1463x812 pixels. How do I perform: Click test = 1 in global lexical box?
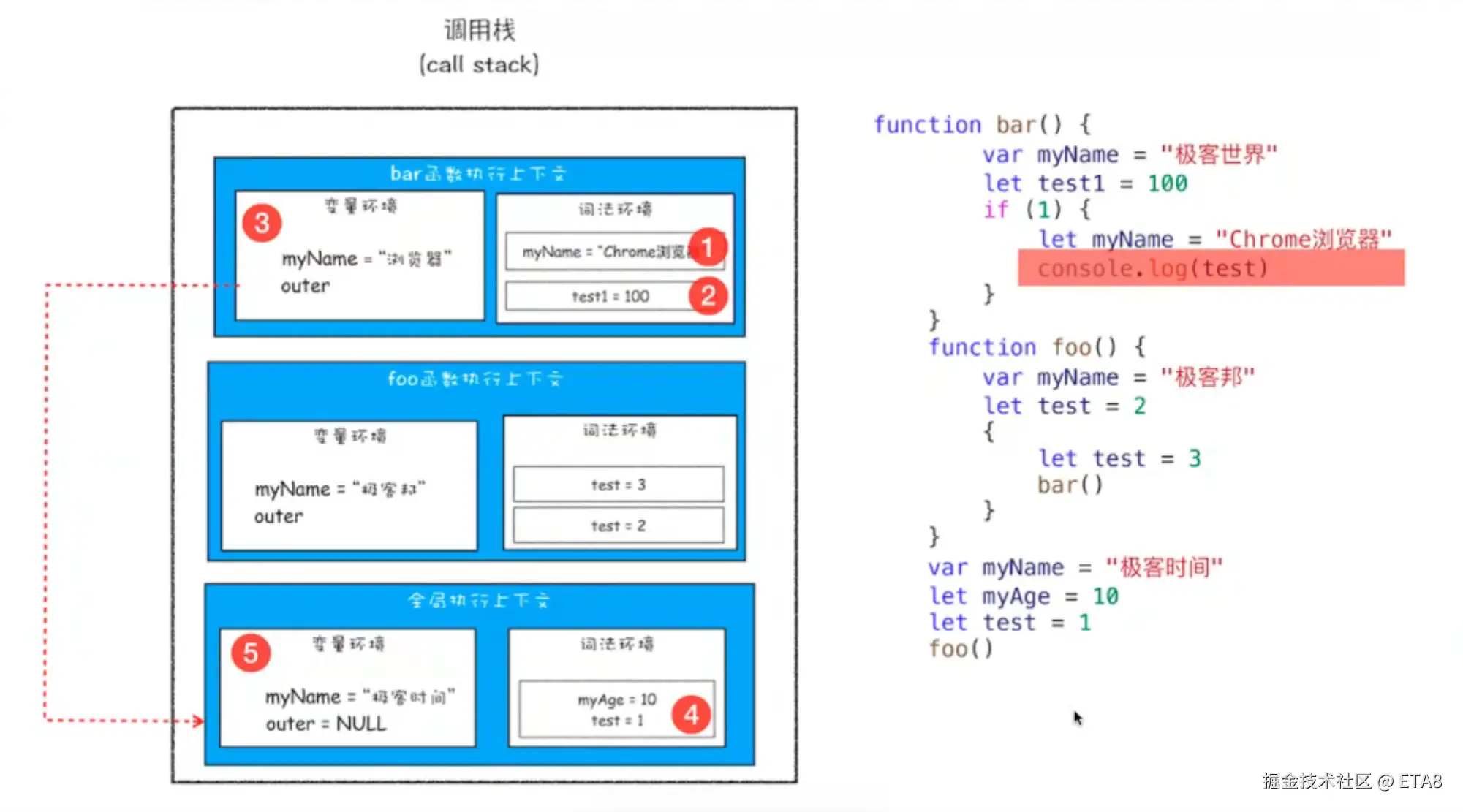pyautogui.click(x=617, y=721)
